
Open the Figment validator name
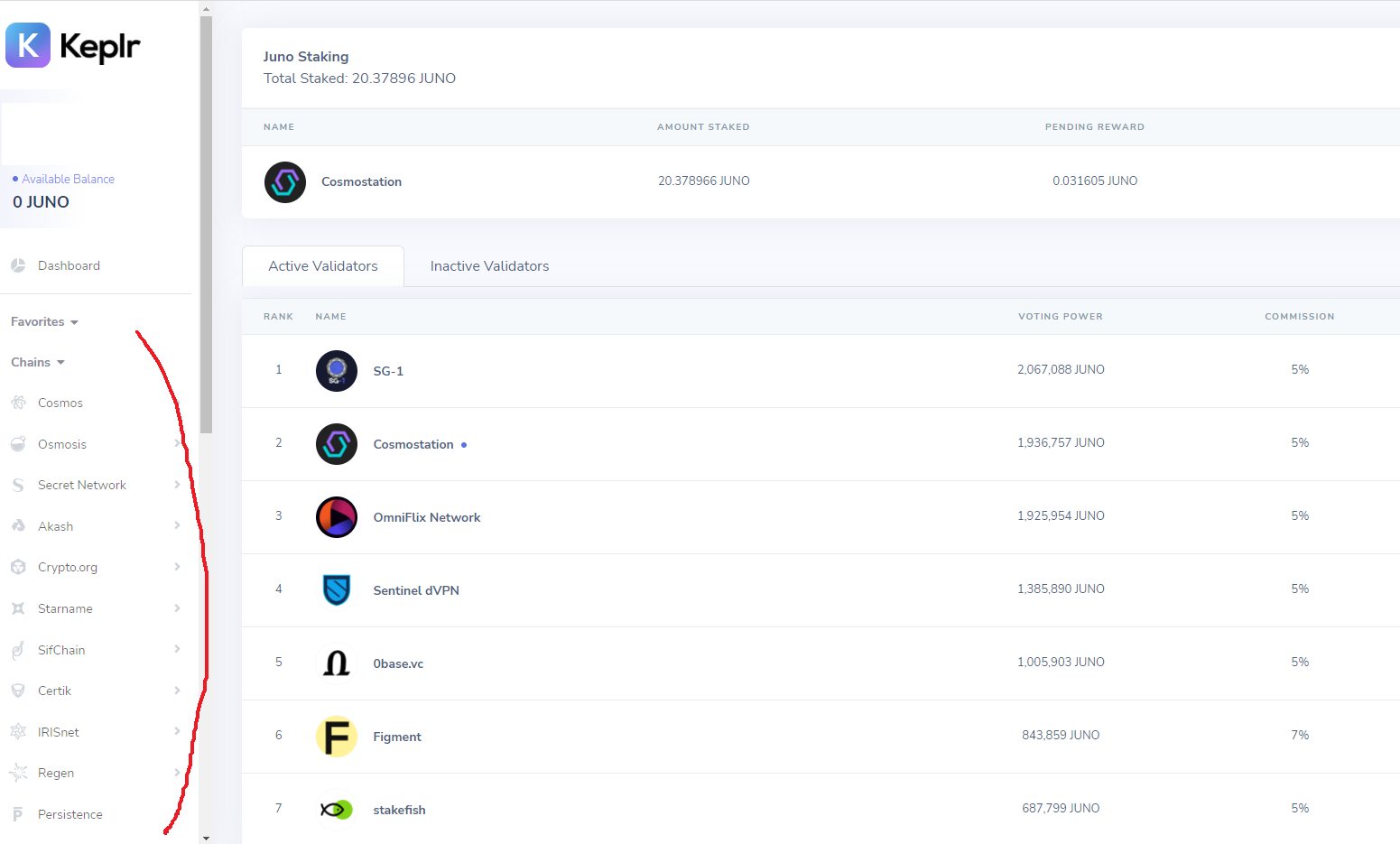397,737
